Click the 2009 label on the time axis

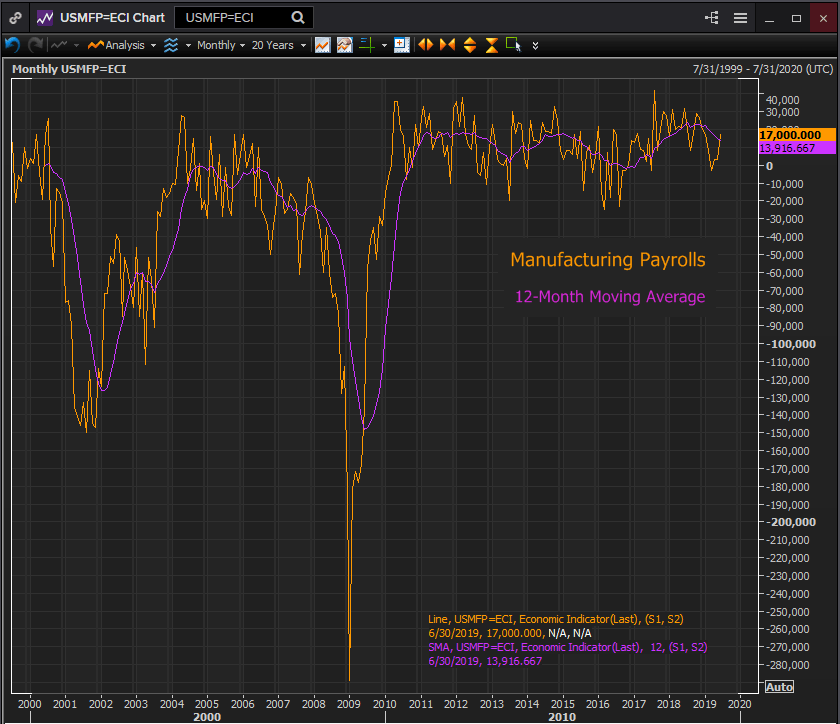pos(349,704)
